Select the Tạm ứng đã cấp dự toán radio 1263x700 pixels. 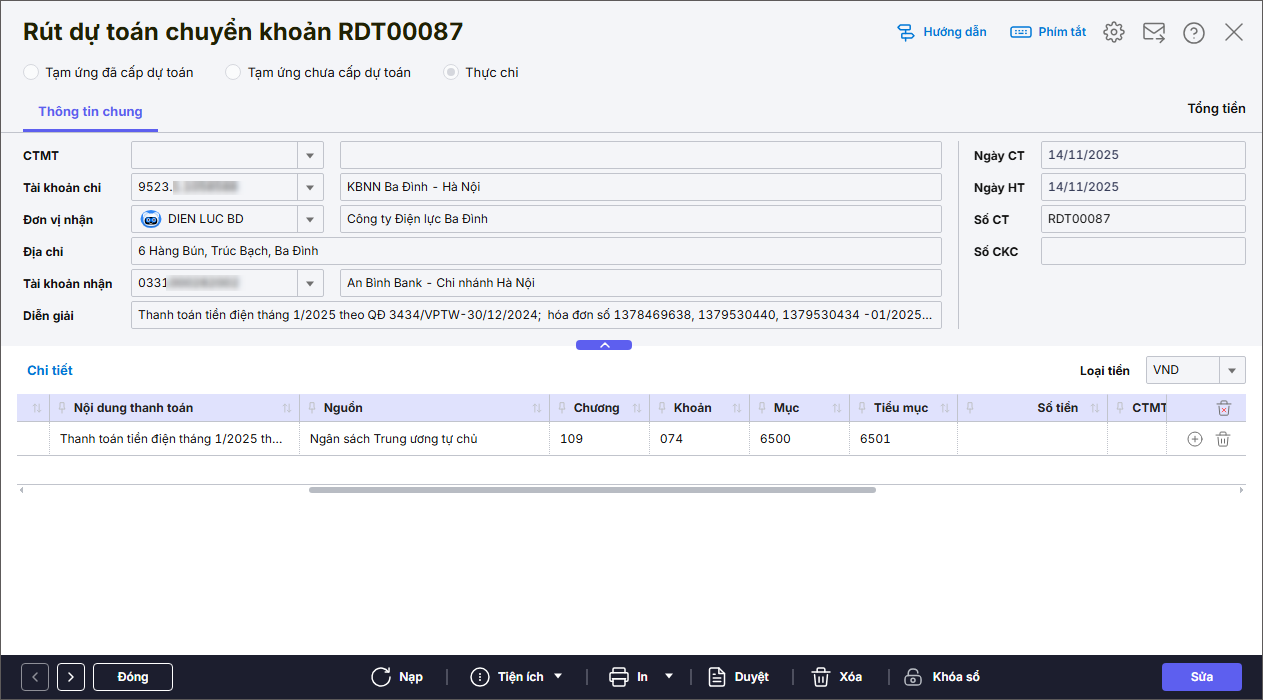point(31,72)
